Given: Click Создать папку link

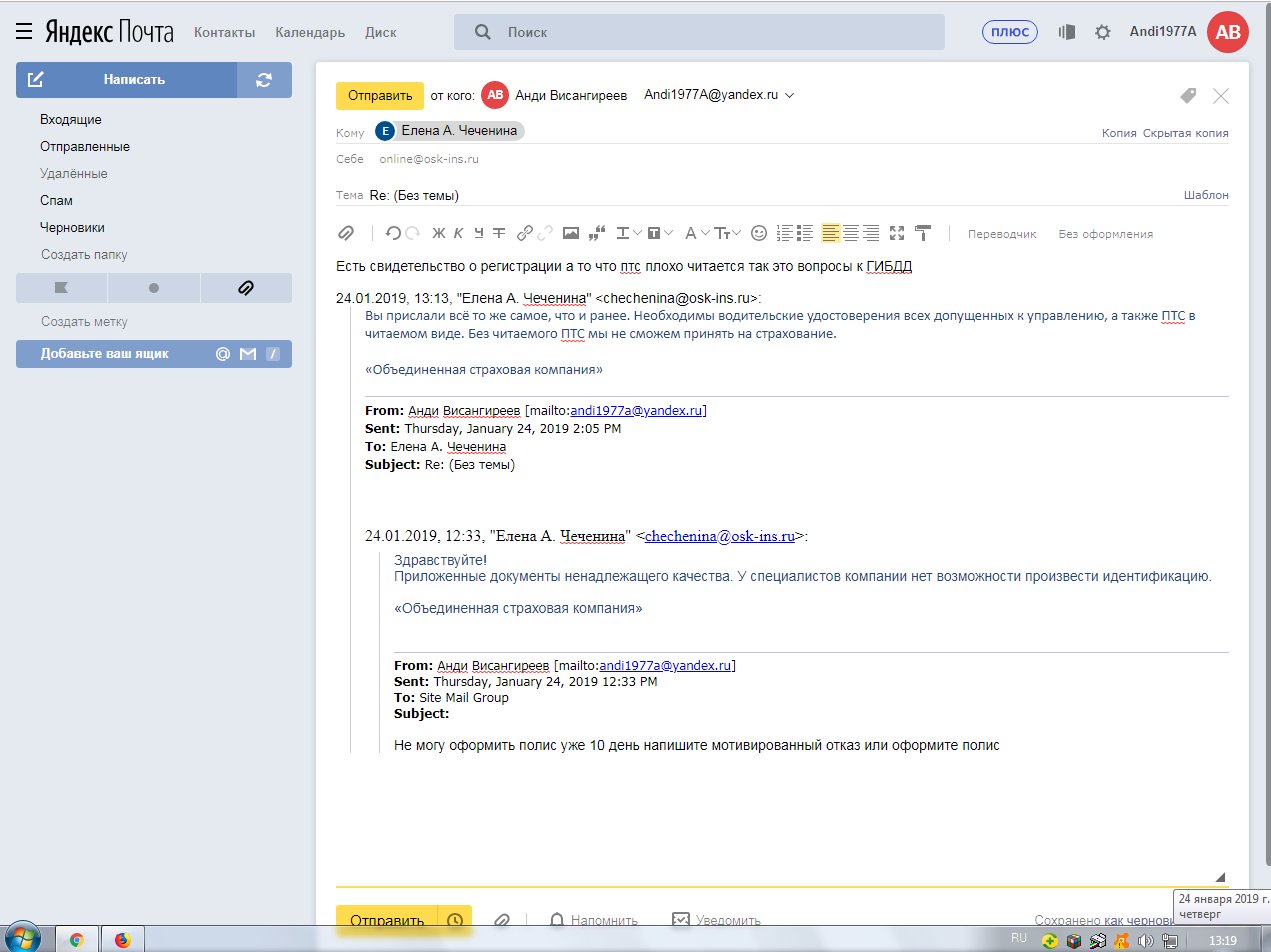Looking at the screenshot, I should point(84,255).
